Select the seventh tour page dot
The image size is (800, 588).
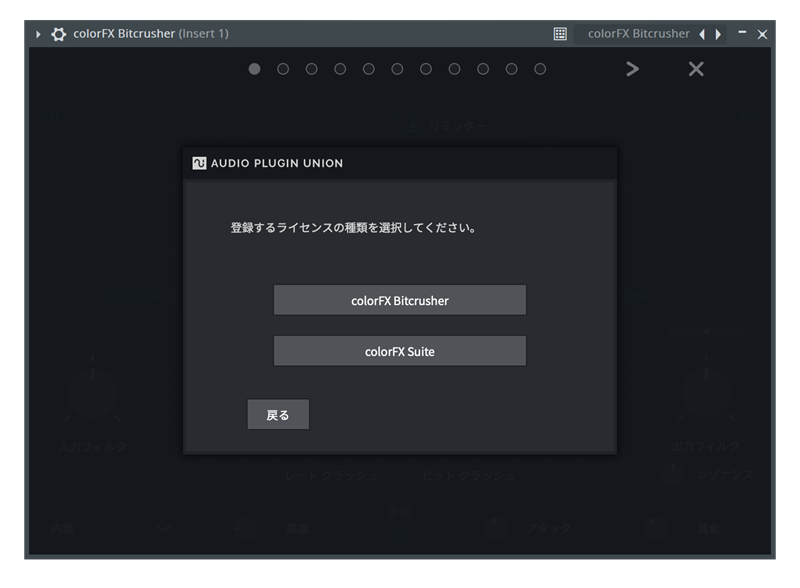click(426, 69)
